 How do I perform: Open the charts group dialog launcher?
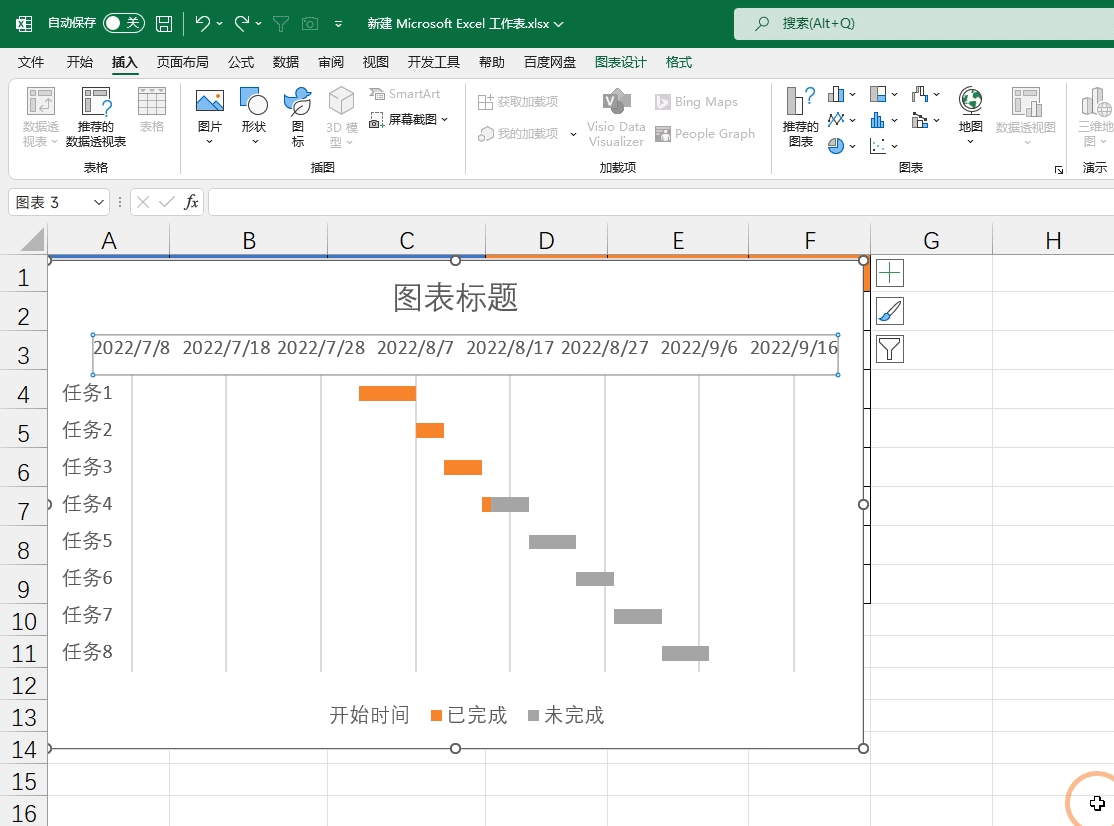tap(1059, 170)
